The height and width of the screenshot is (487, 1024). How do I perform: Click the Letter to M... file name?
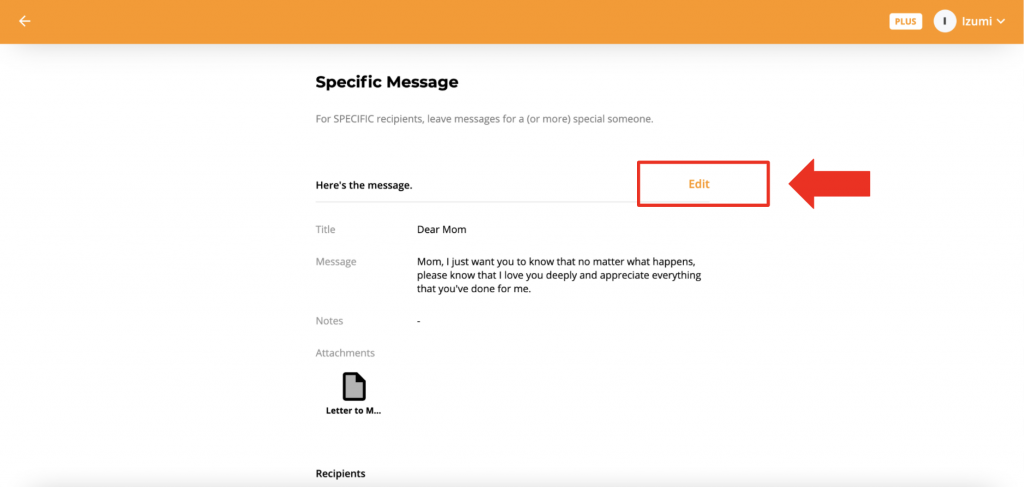point(353,411)
